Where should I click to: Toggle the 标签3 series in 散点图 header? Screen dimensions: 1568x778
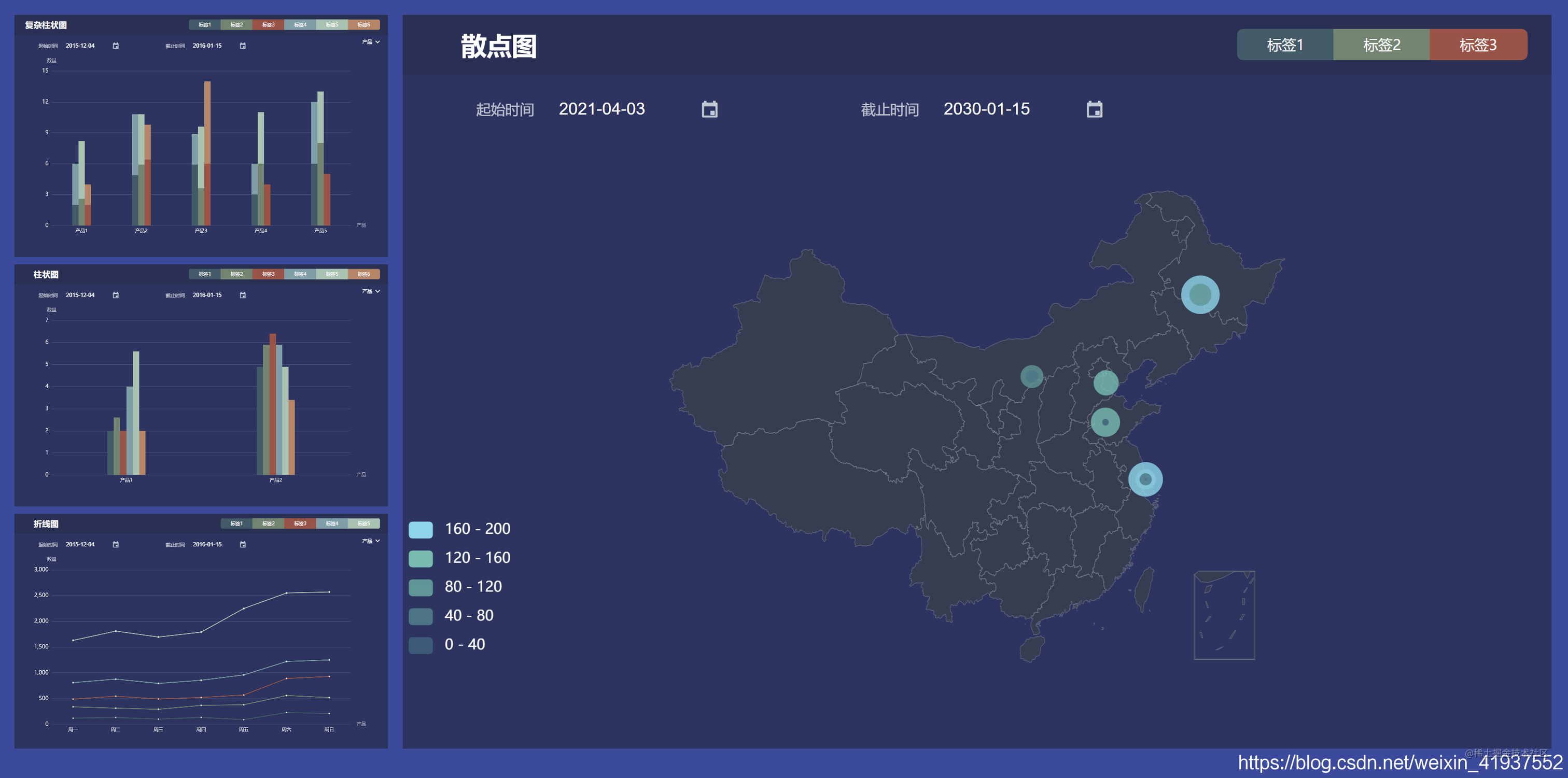click(x=1478, y=45)
